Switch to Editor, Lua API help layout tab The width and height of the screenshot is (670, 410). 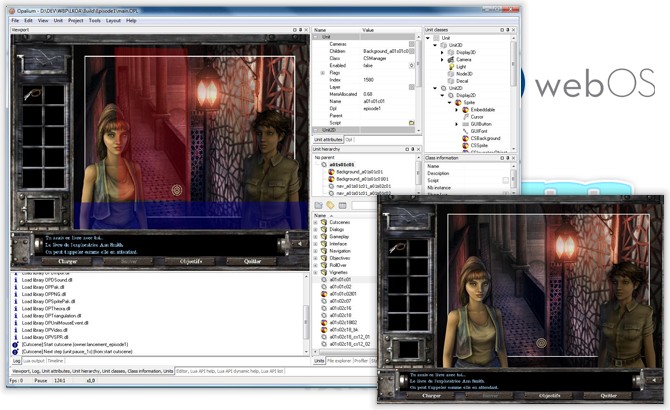tap(230, 371)
